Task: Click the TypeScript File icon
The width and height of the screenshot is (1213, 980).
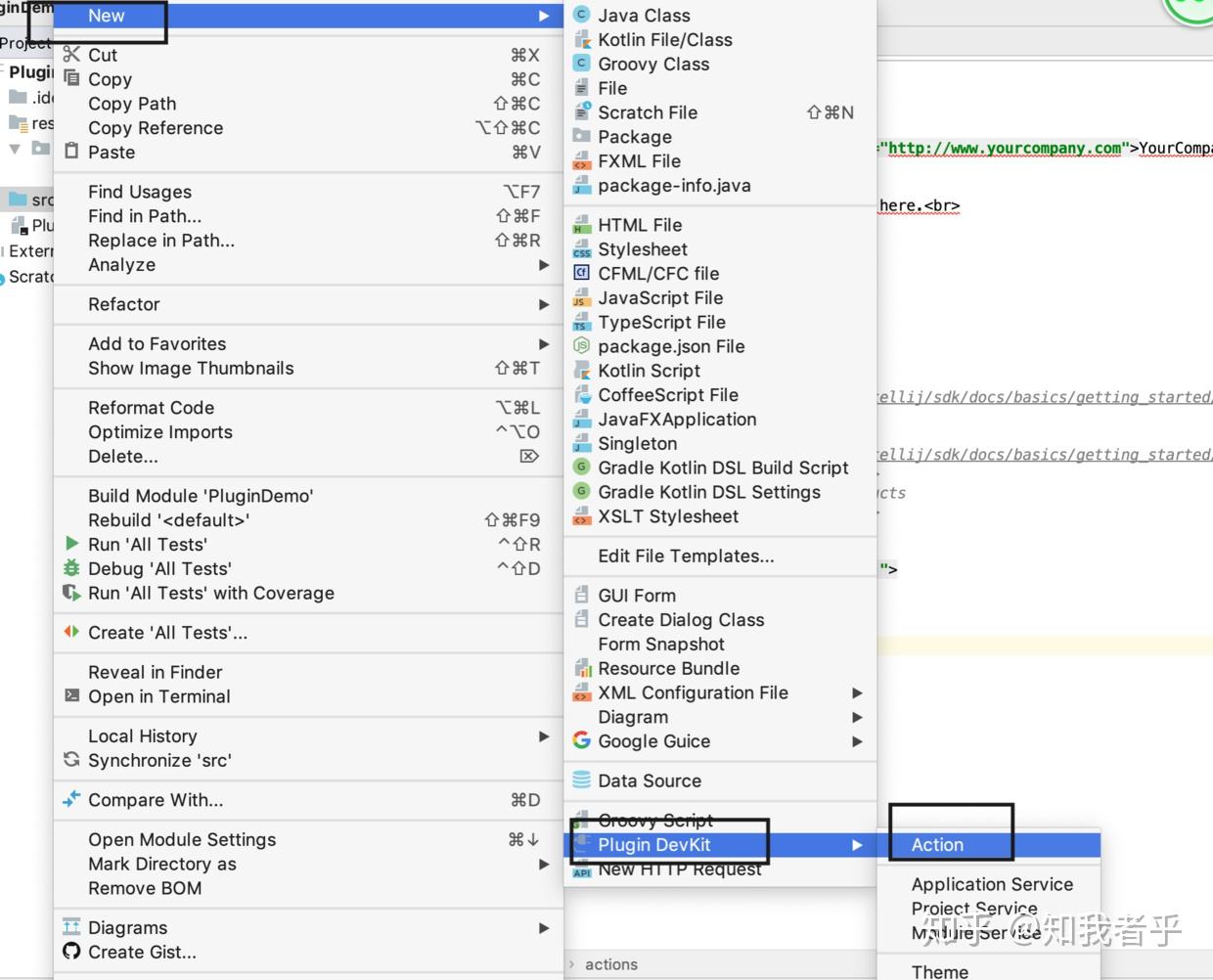Action: [x=581, y=322]
